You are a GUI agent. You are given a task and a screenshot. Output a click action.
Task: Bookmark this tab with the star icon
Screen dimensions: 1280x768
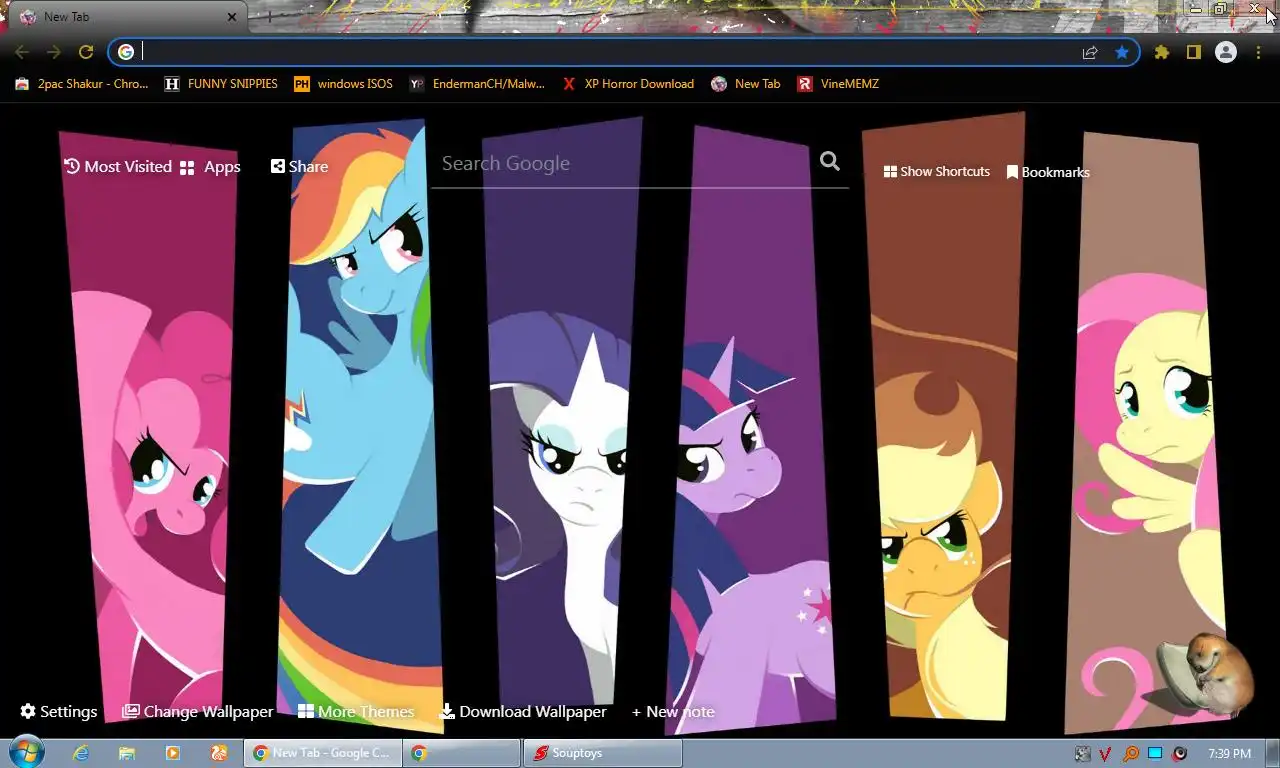[x=1122, y=52]
